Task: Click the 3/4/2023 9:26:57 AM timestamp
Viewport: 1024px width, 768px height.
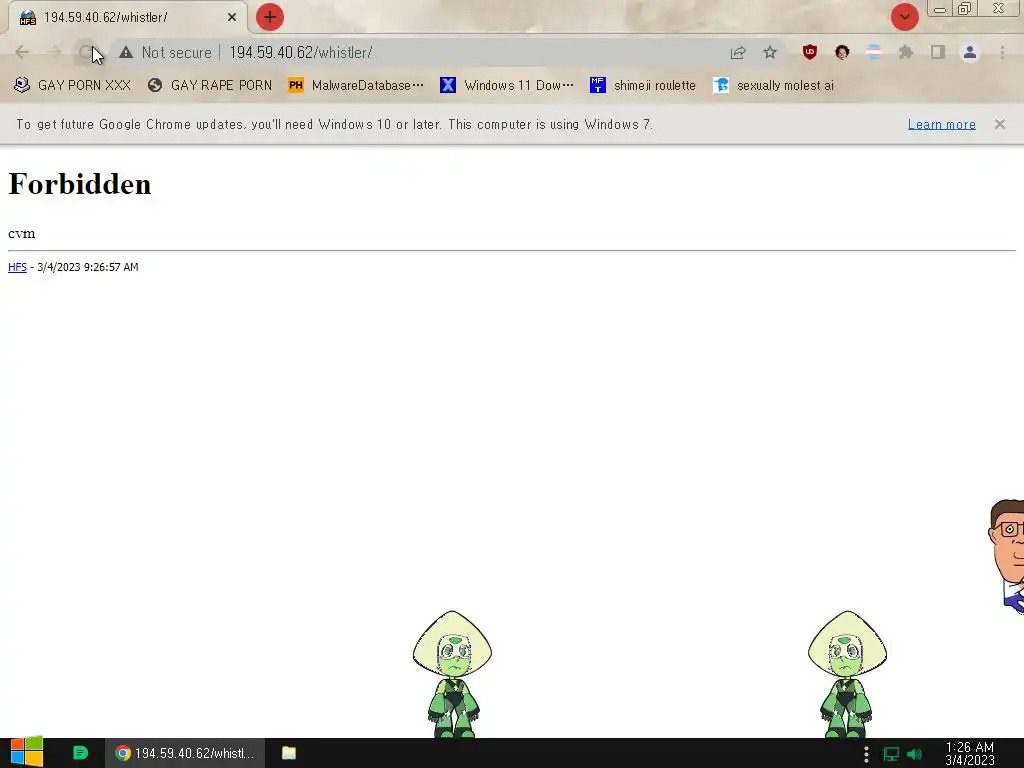Action: tap(88, 267)
